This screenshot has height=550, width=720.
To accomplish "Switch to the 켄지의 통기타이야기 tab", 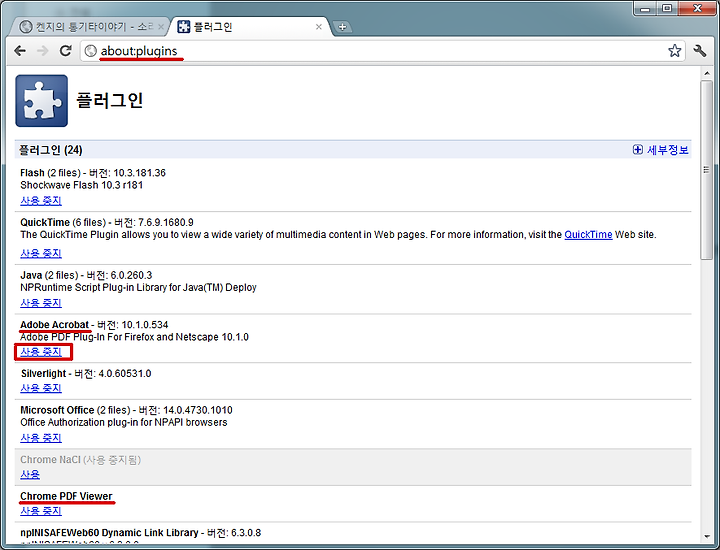I will point(90,27).
